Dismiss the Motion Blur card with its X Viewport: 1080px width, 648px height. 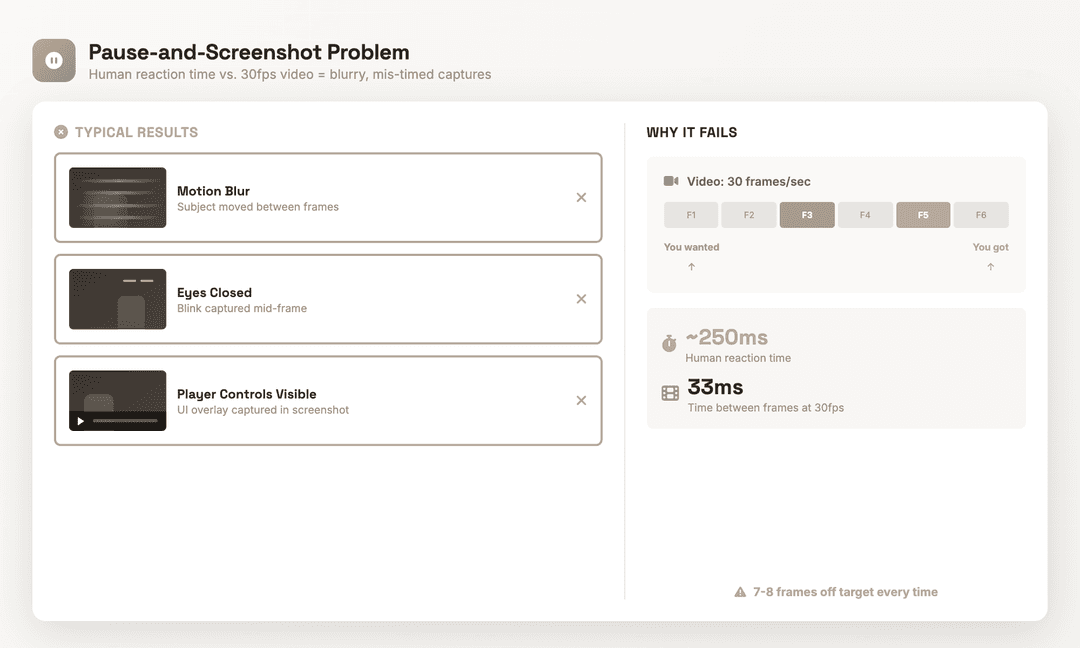[x=581, y=198]
